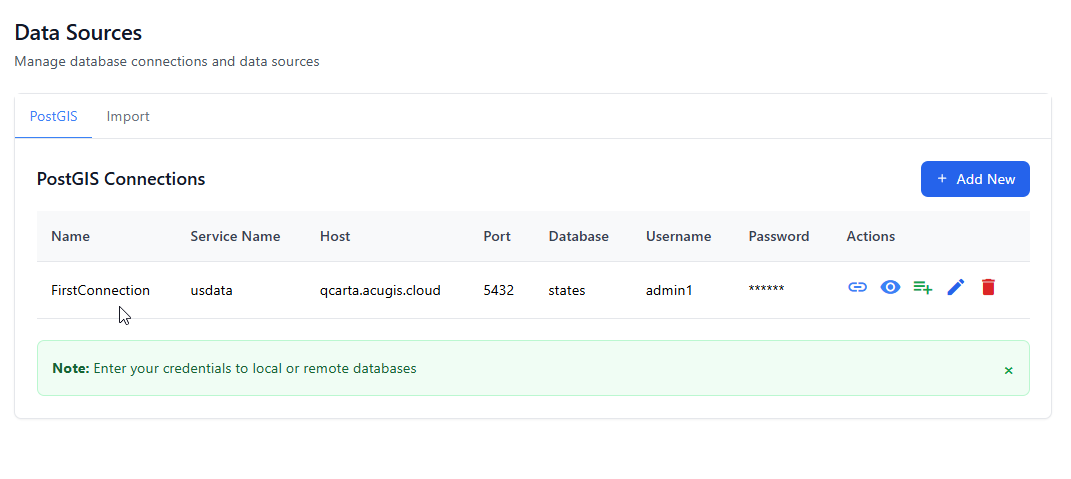Viewport: 1071px width, 479px height.
Task: Click the Database column header
Action: [x=578, y=237]
